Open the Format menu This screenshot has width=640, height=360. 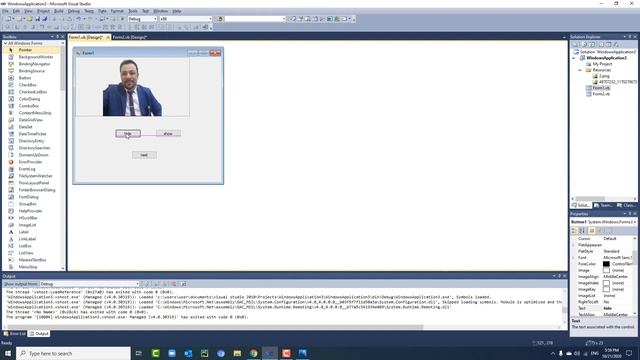[117, 11]
